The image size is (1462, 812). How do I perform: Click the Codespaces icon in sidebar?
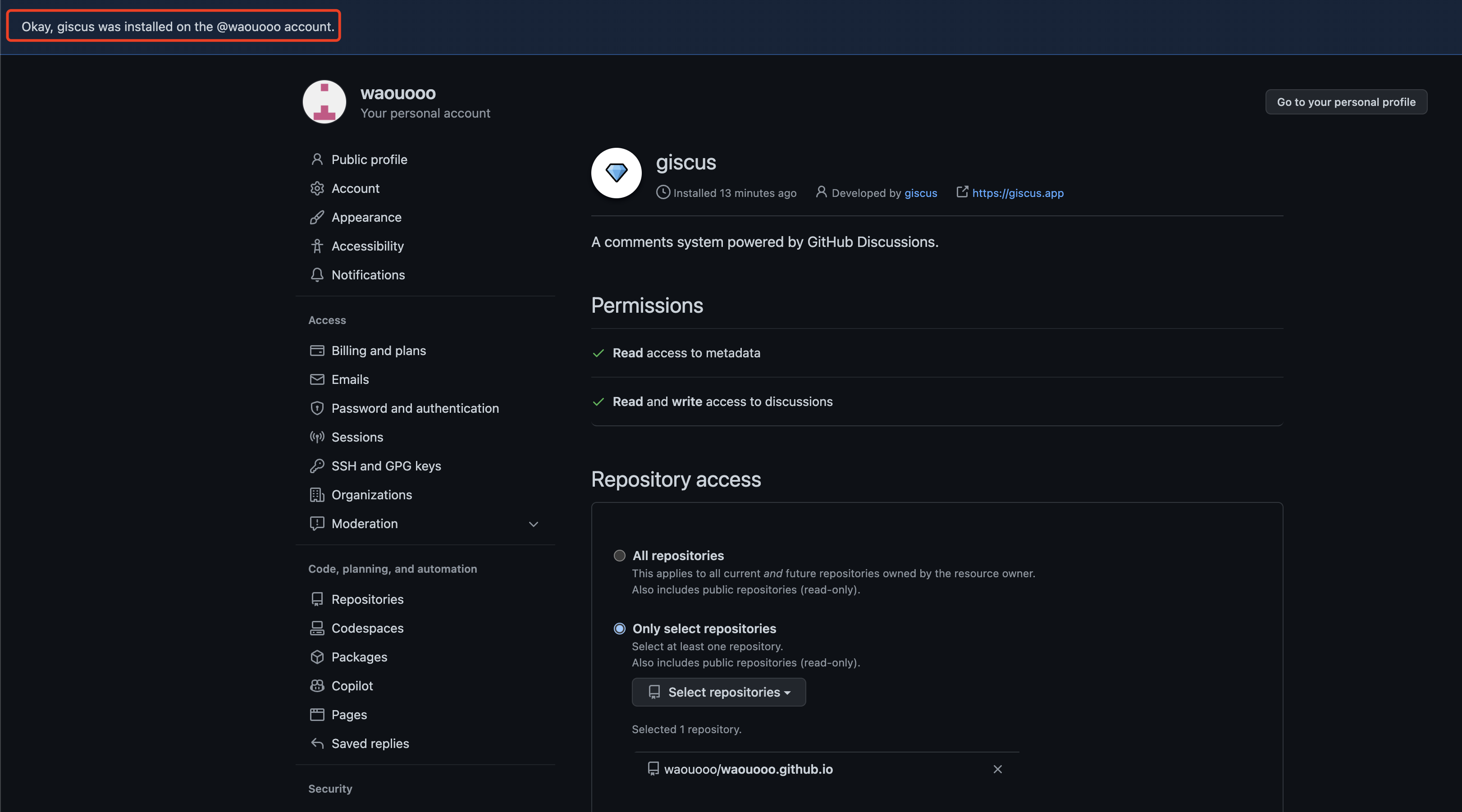click(x=317, y=628)
